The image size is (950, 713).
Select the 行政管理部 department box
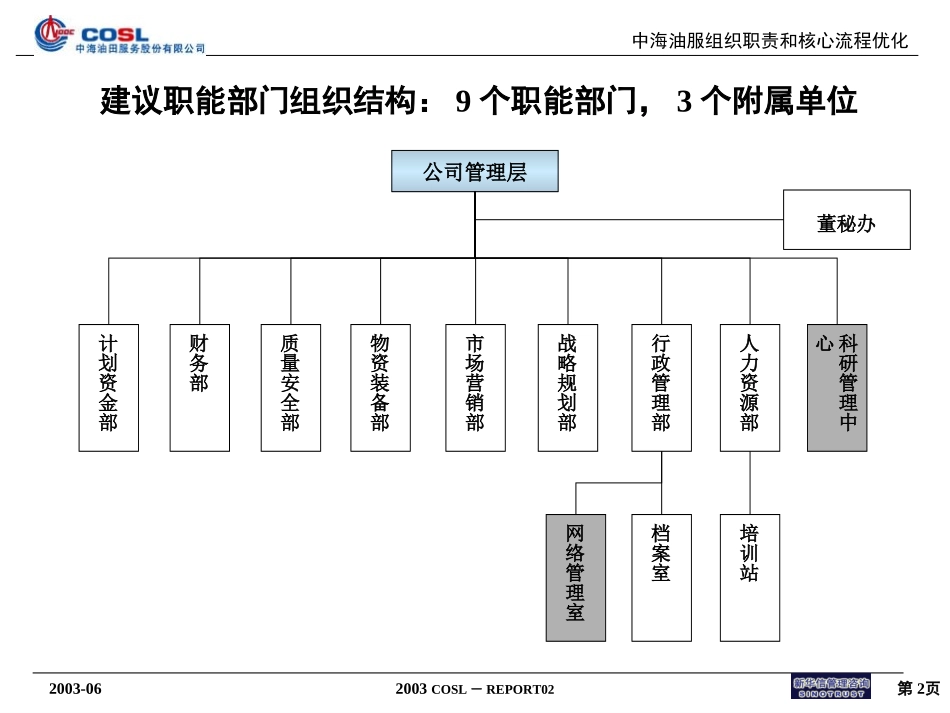pos(661,388)
